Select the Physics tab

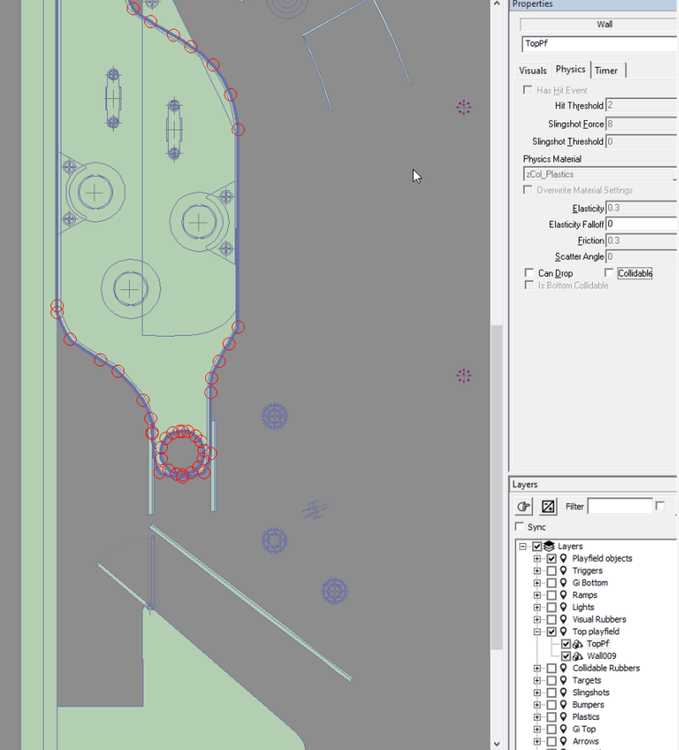570,69
